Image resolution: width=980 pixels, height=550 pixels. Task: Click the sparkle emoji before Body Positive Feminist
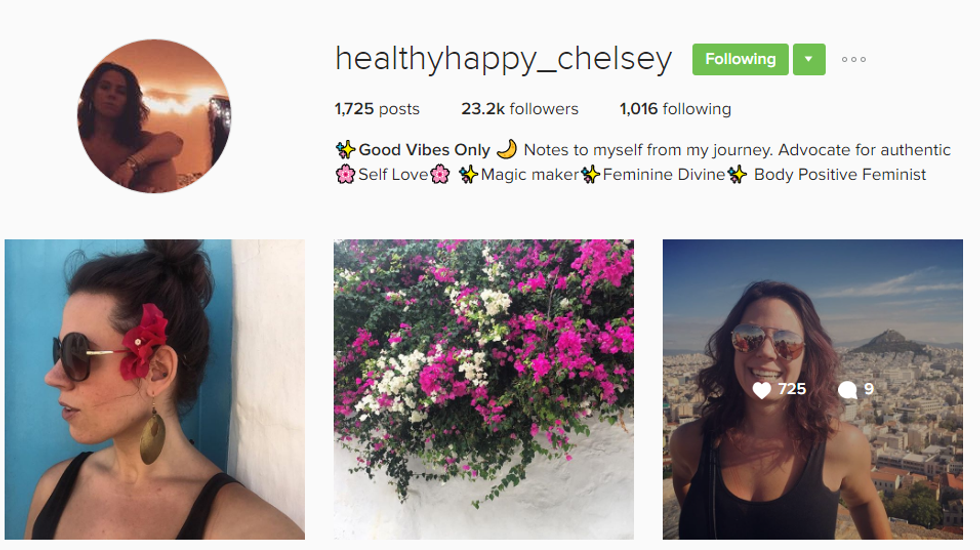pos(737,174)
